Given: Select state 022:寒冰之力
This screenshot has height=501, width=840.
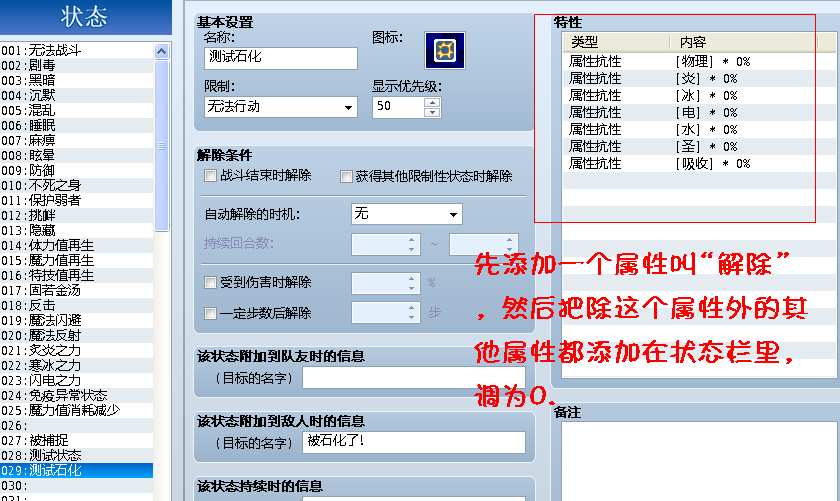Looking at the screenshot, I should [77, 365].
